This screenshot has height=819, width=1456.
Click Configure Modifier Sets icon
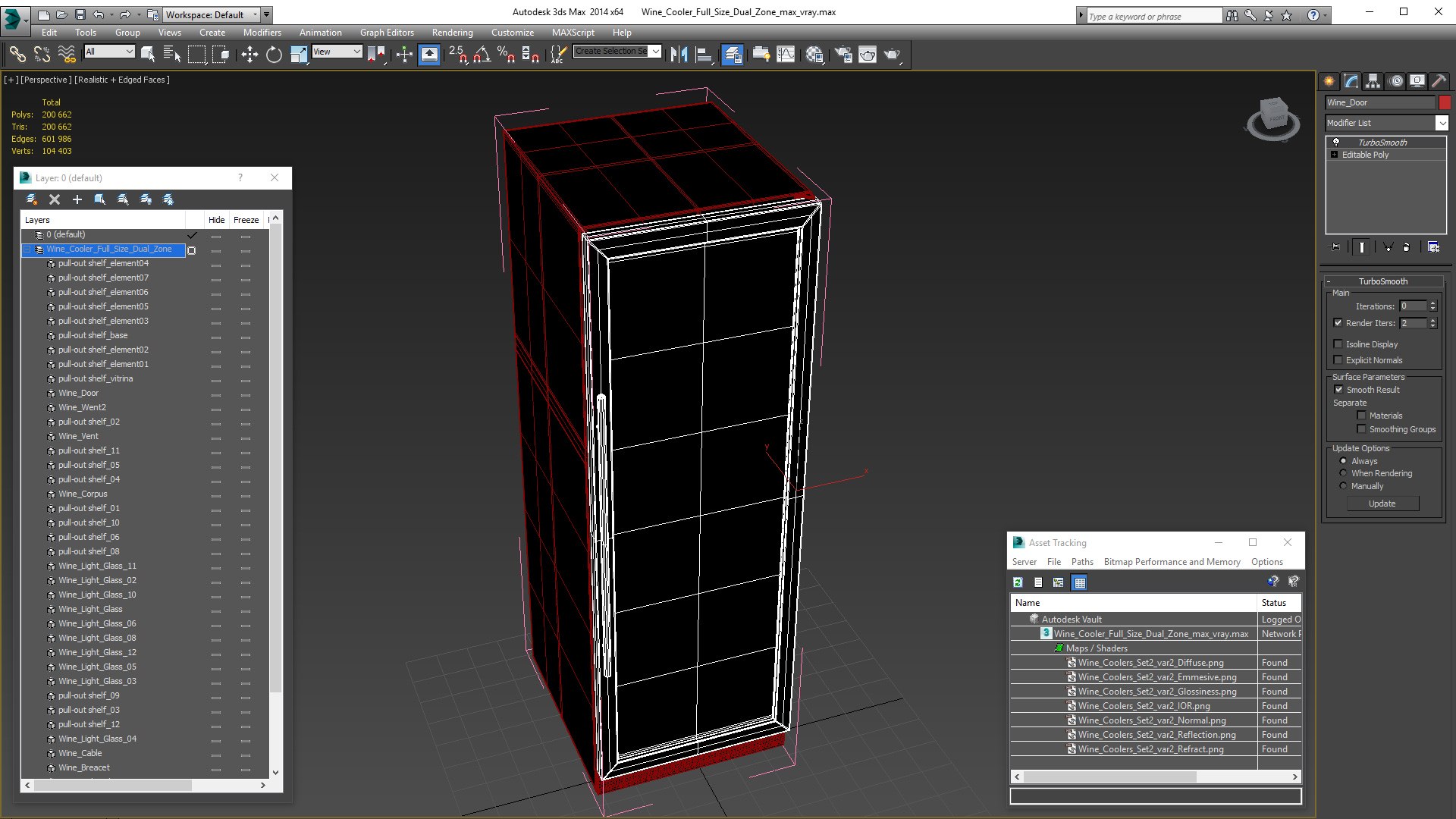click(x=1433, y=247)
